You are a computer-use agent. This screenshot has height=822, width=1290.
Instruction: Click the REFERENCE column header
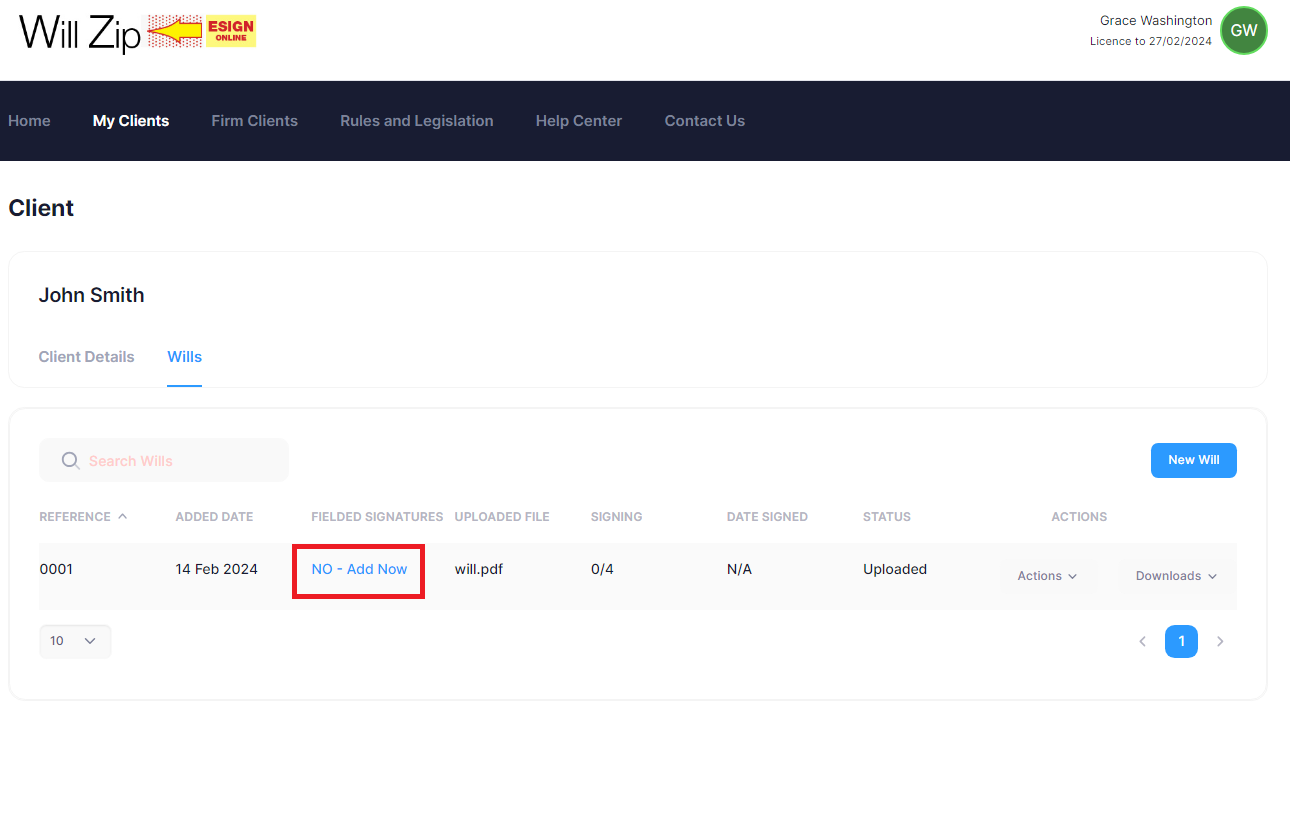75,517
